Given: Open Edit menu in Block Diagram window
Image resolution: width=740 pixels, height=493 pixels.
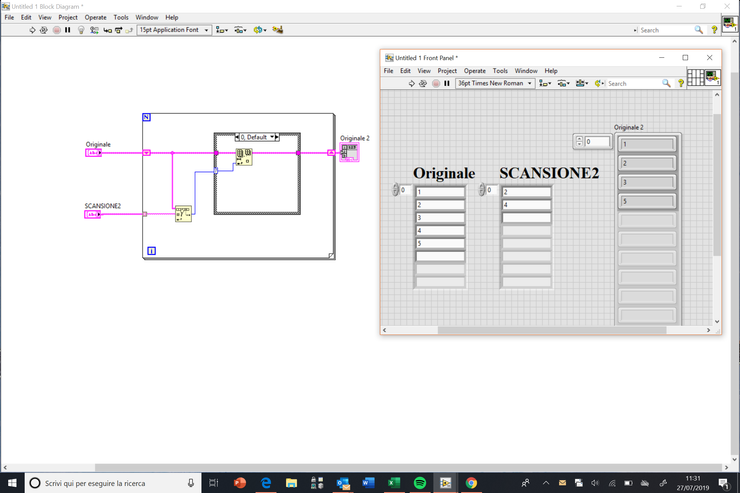Looking at the screenshot, I should (x=26, y=17).
